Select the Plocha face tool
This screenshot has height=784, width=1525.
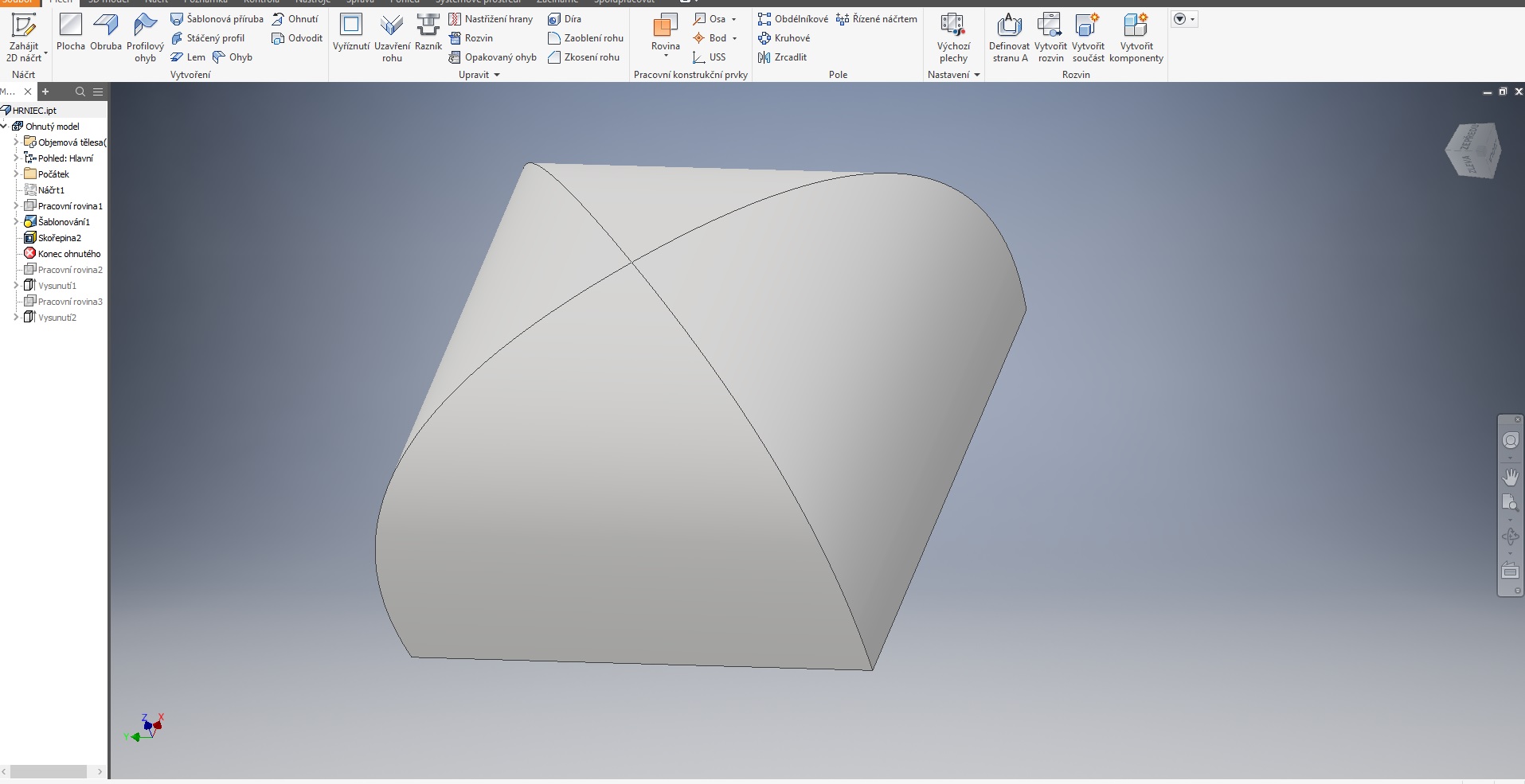pos(71,33)
